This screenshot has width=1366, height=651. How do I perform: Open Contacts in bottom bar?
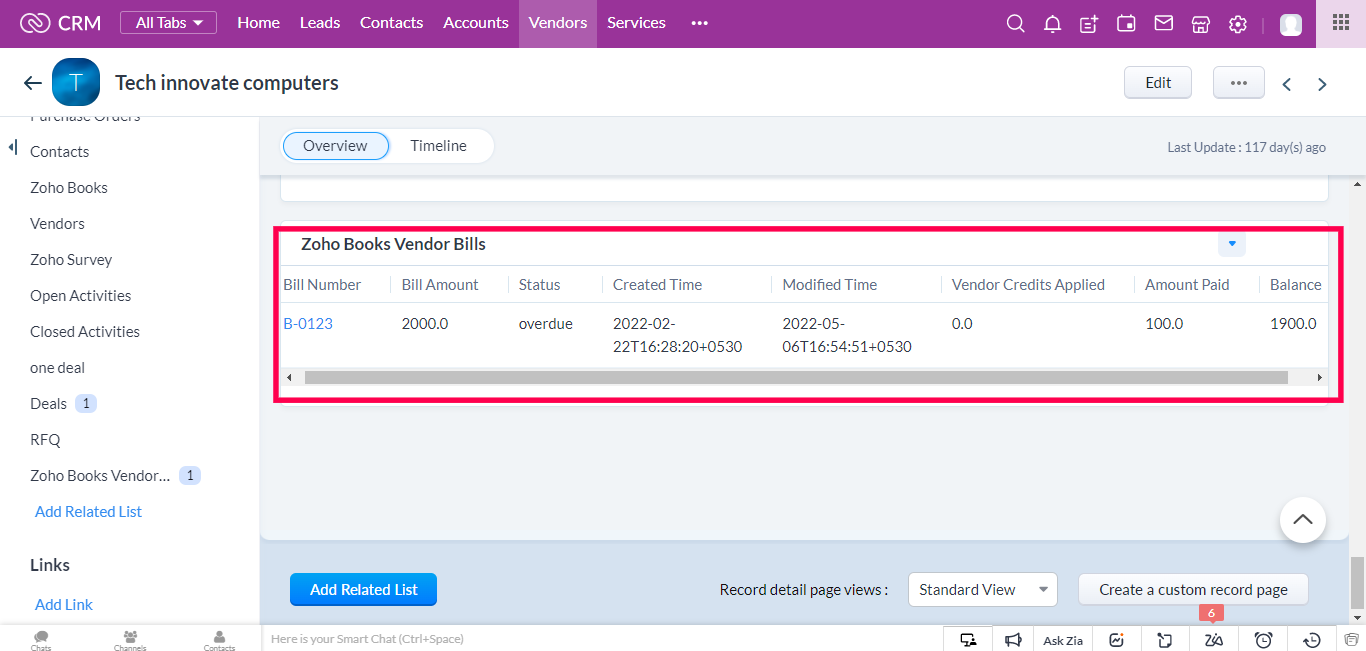click(219, 640)
